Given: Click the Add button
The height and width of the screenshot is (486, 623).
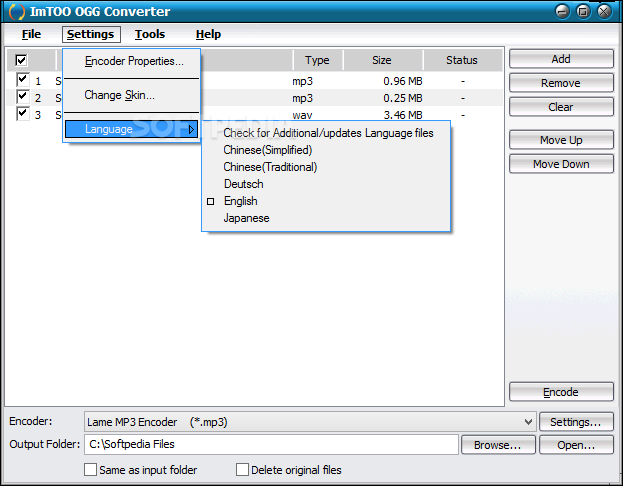Looking at the screenshot, I should tap(561, 59).
